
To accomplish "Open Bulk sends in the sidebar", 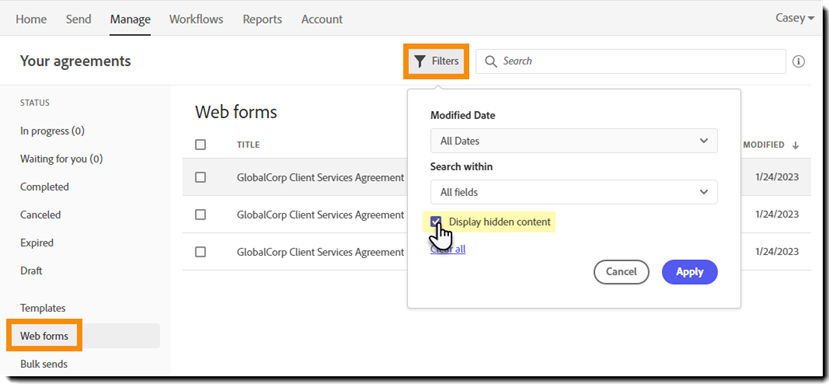I will [x=44, y=364].
